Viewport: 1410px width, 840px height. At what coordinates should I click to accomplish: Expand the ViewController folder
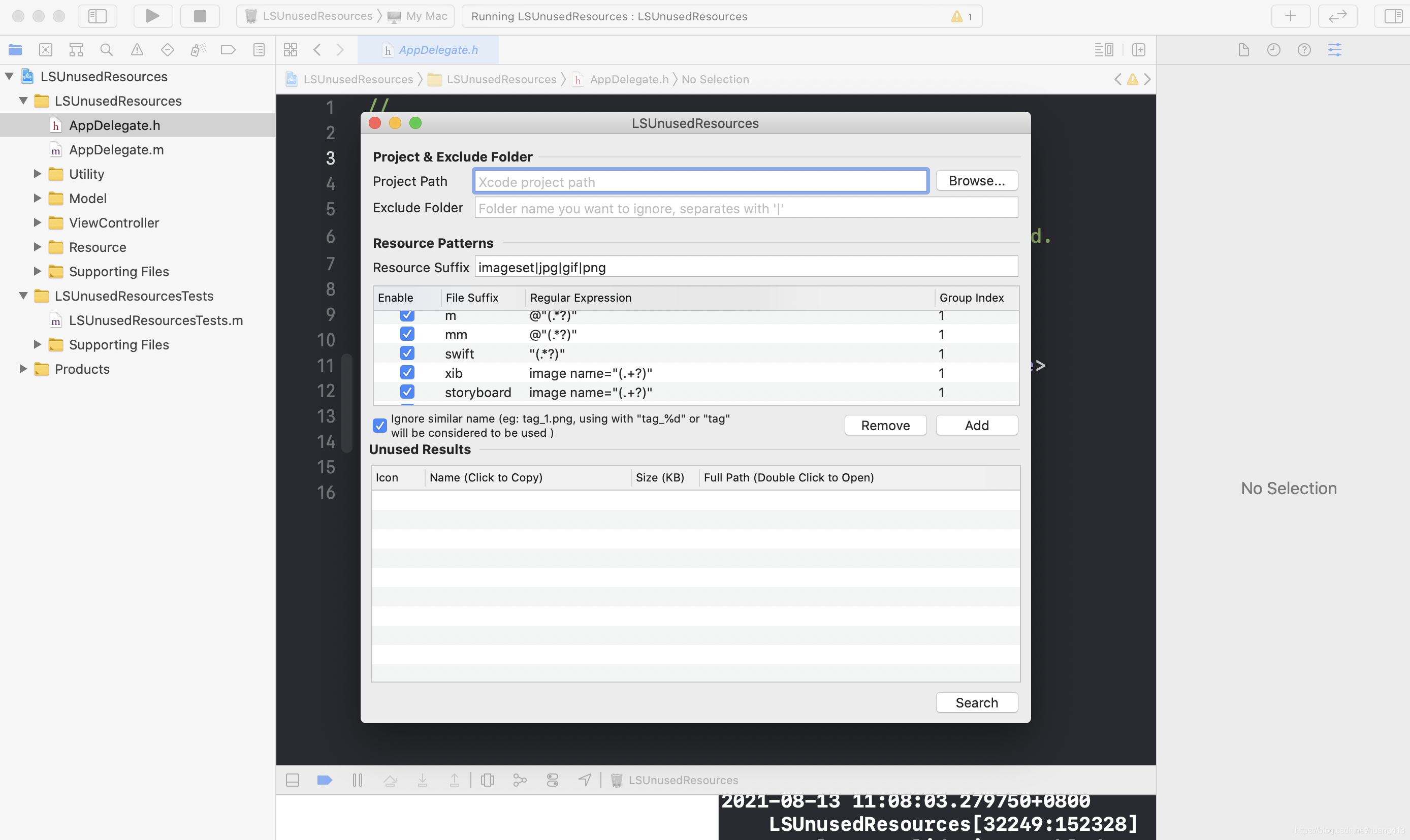coord(38,222)
